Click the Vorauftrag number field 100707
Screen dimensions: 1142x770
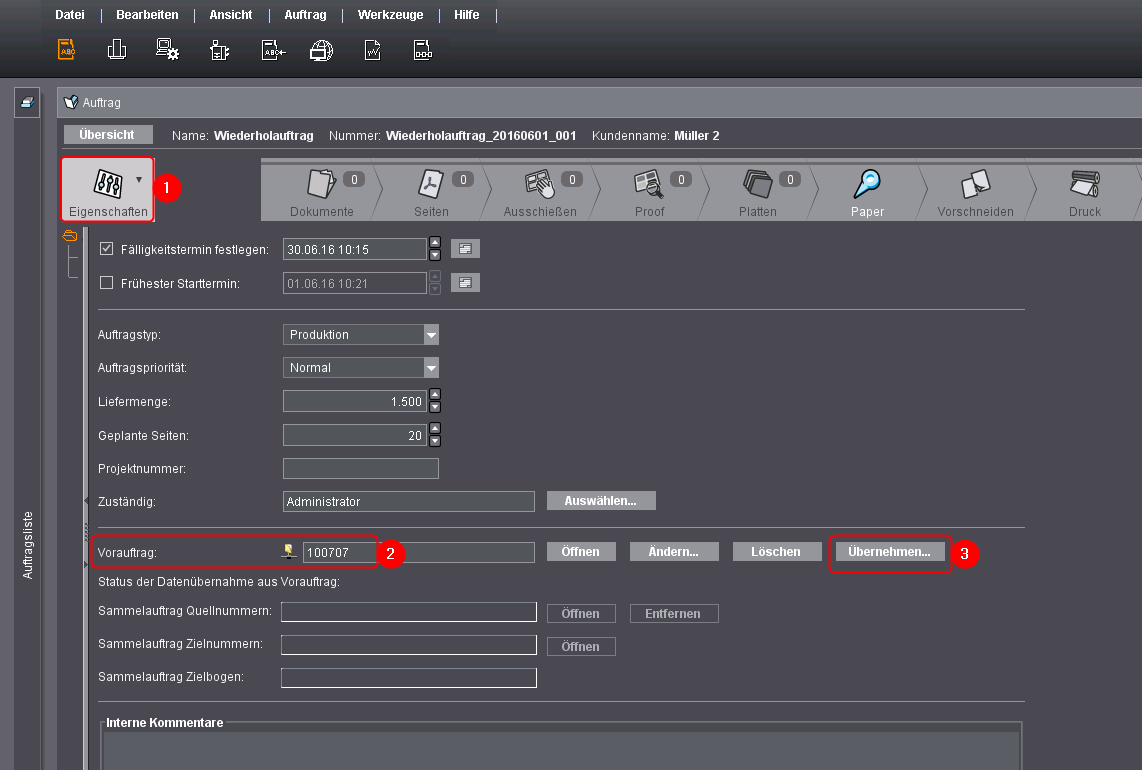(419, 552)
